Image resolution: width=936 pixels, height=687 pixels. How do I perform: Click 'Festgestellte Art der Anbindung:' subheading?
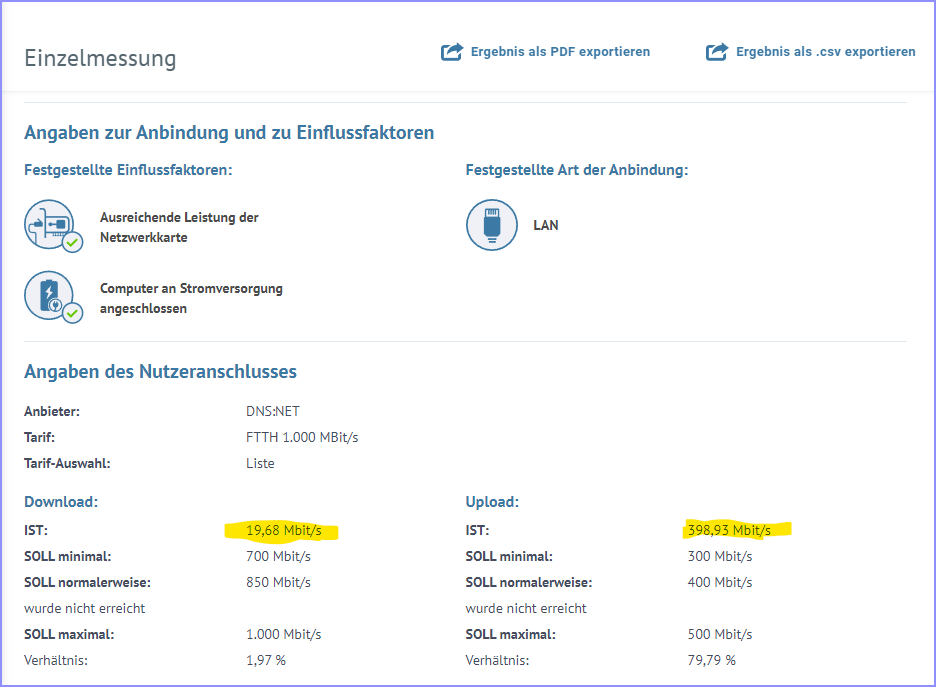click(577, 170)
